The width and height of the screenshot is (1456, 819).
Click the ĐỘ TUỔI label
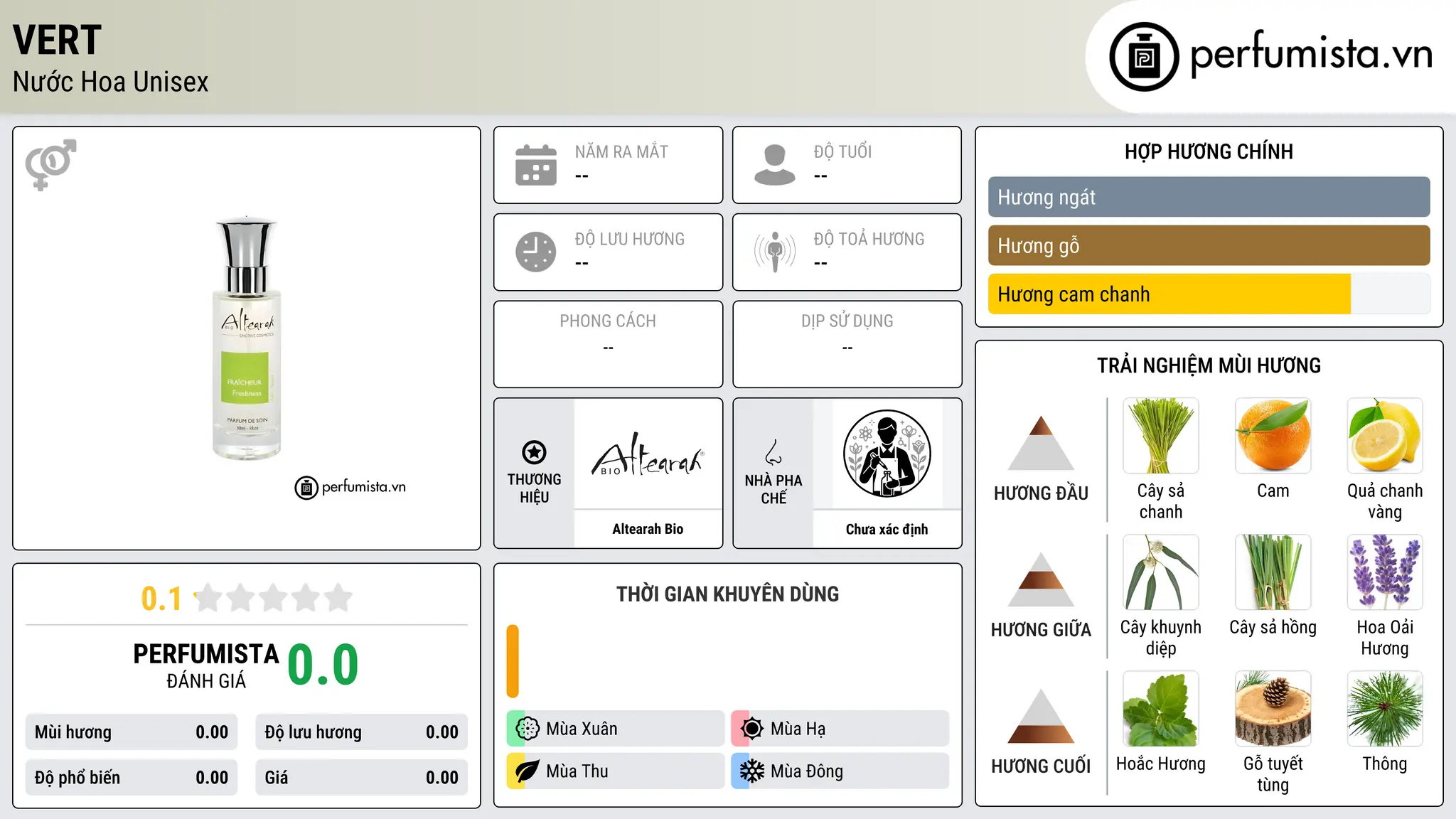click(x=842, y=151)
